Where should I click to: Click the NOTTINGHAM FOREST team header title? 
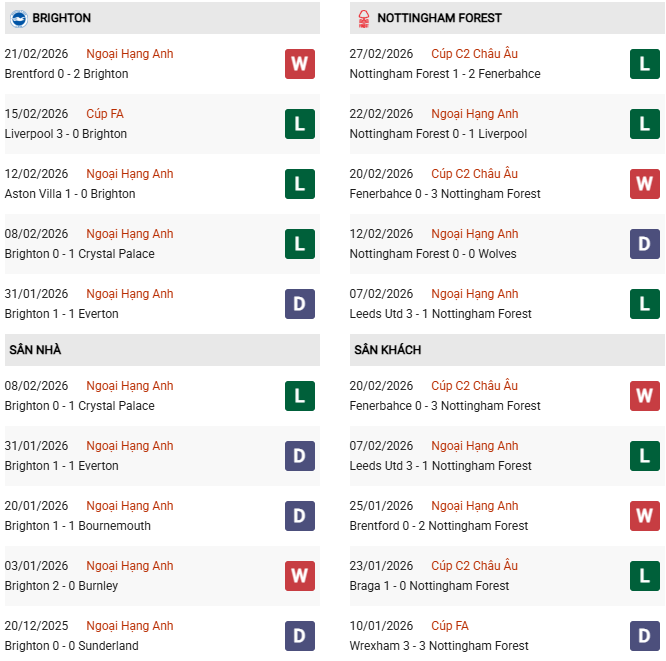coord(441,18)
